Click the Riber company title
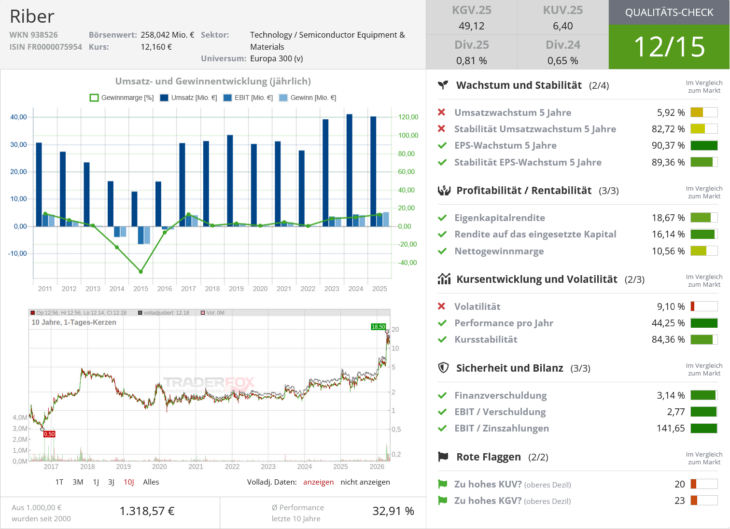The height and width of the screenshot is (529, 730). (x=32, y=17)
